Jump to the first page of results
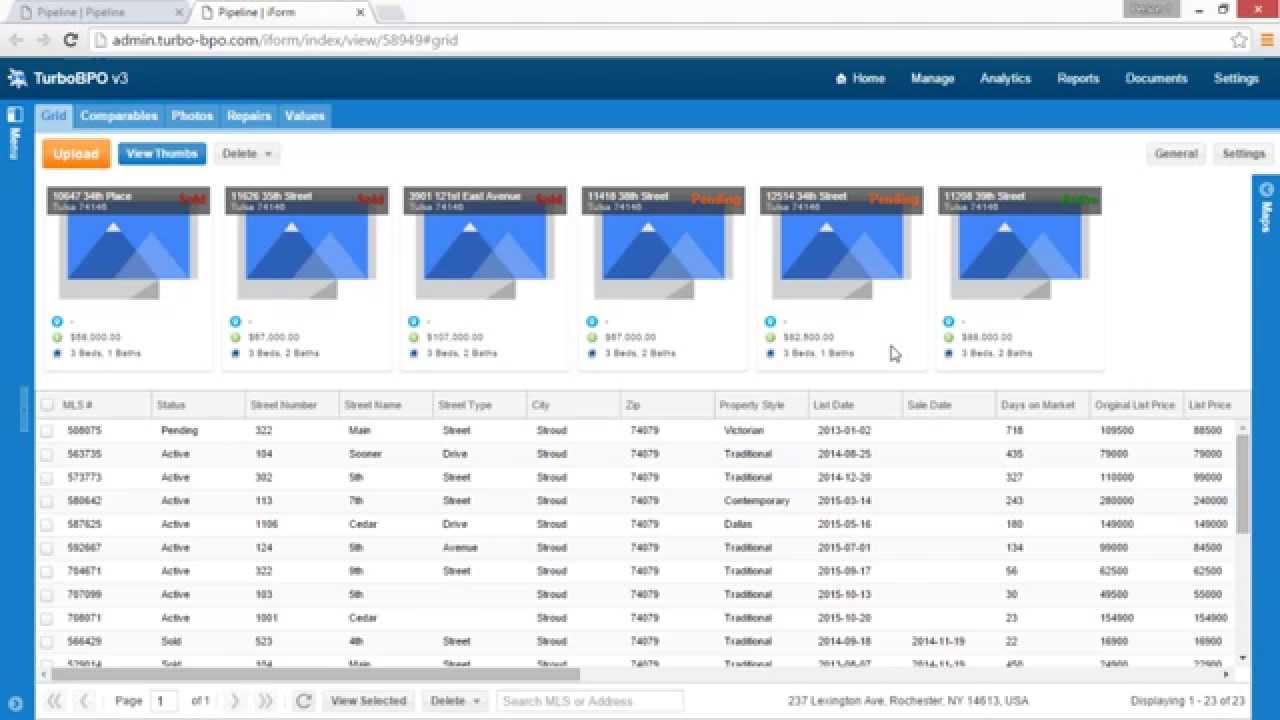The image size is (1280, 720). point(55,701)
